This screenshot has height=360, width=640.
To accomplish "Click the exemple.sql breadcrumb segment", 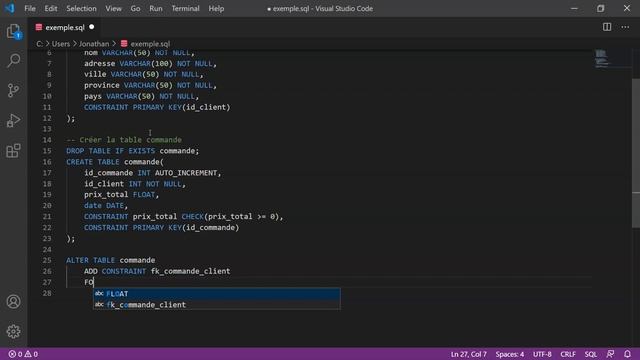I will pyautogui.click(x=150, y=44).
